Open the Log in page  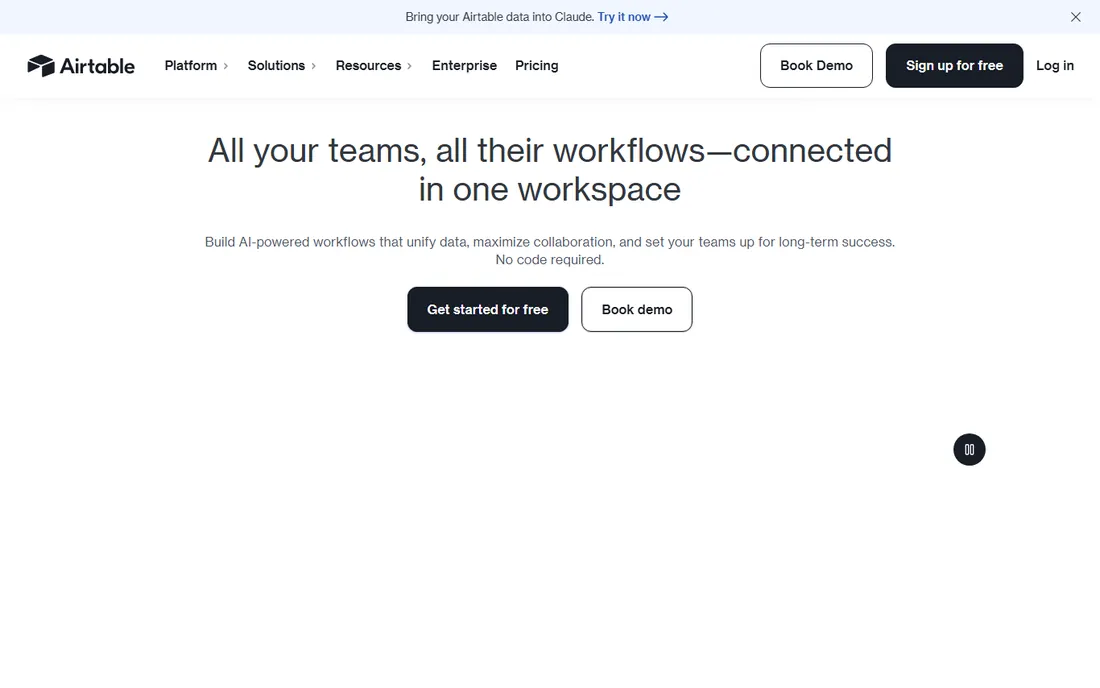coord(1054,65)
